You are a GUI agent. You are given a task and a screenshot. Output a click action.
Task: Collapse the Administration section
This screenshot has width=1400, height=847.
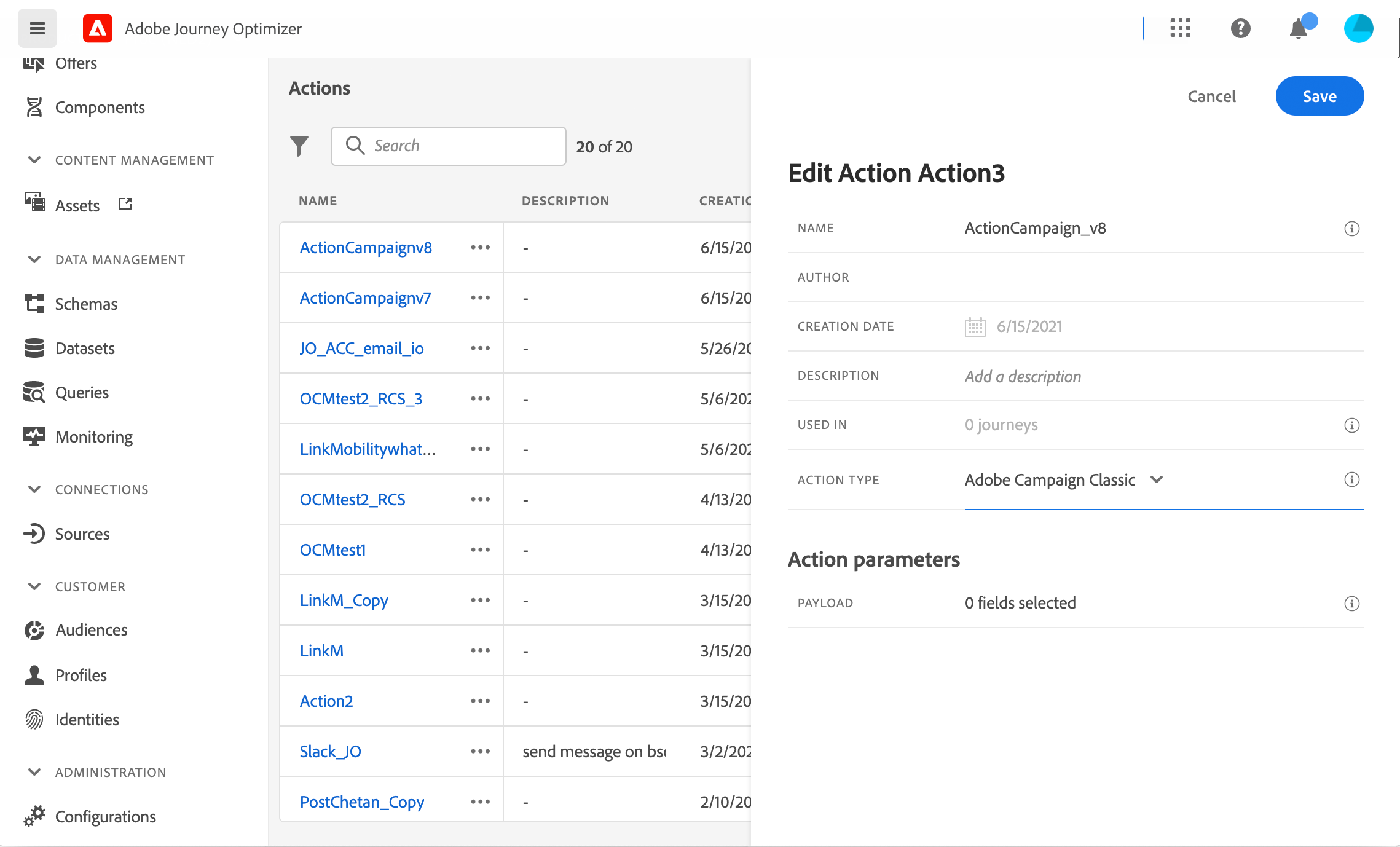coord(34,772)
